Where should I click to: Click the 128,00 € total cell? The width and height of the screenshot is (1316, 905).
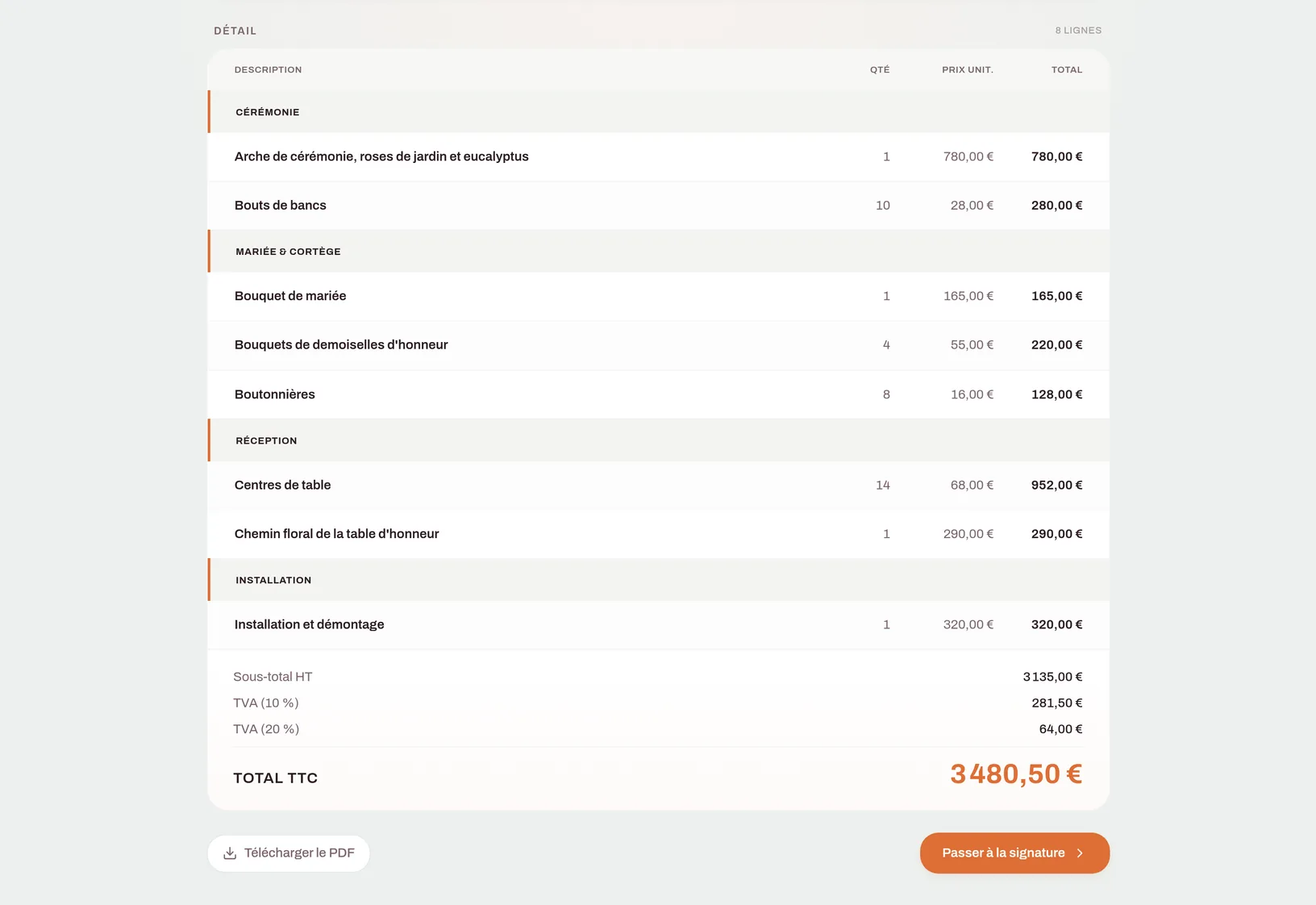coord(1056,394)
